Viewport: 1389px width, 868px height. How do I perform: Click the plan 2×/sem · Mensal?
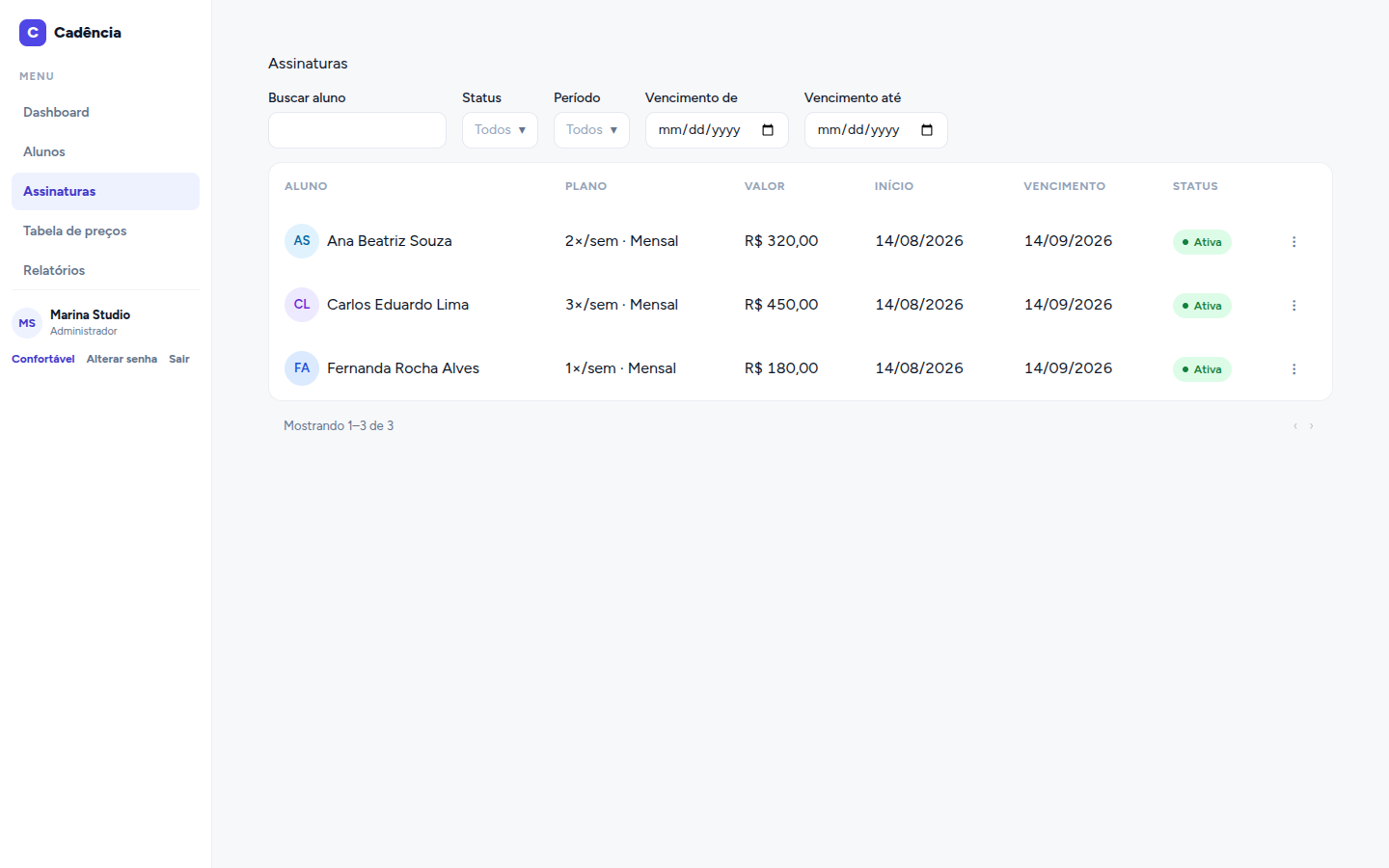(x=622, y=241)
